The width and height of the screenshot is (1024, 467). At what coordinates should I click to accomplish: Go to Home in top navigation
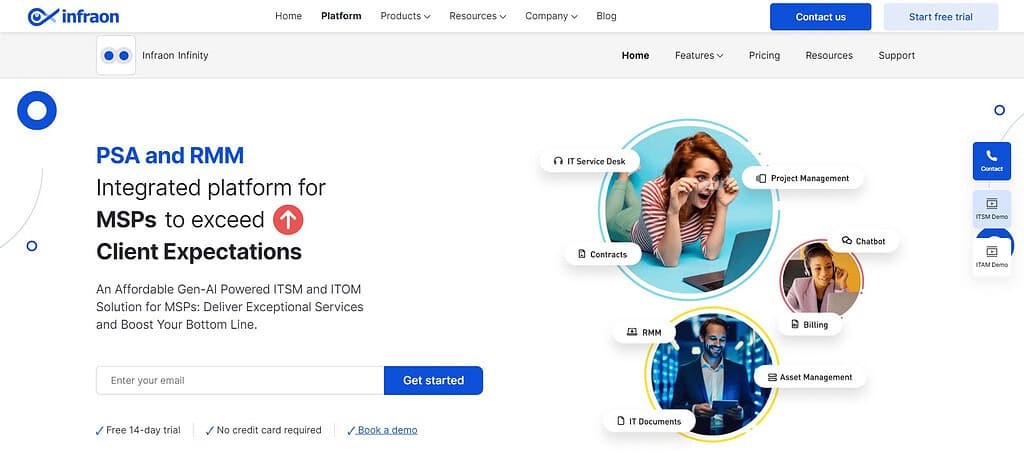pos(288,16)
